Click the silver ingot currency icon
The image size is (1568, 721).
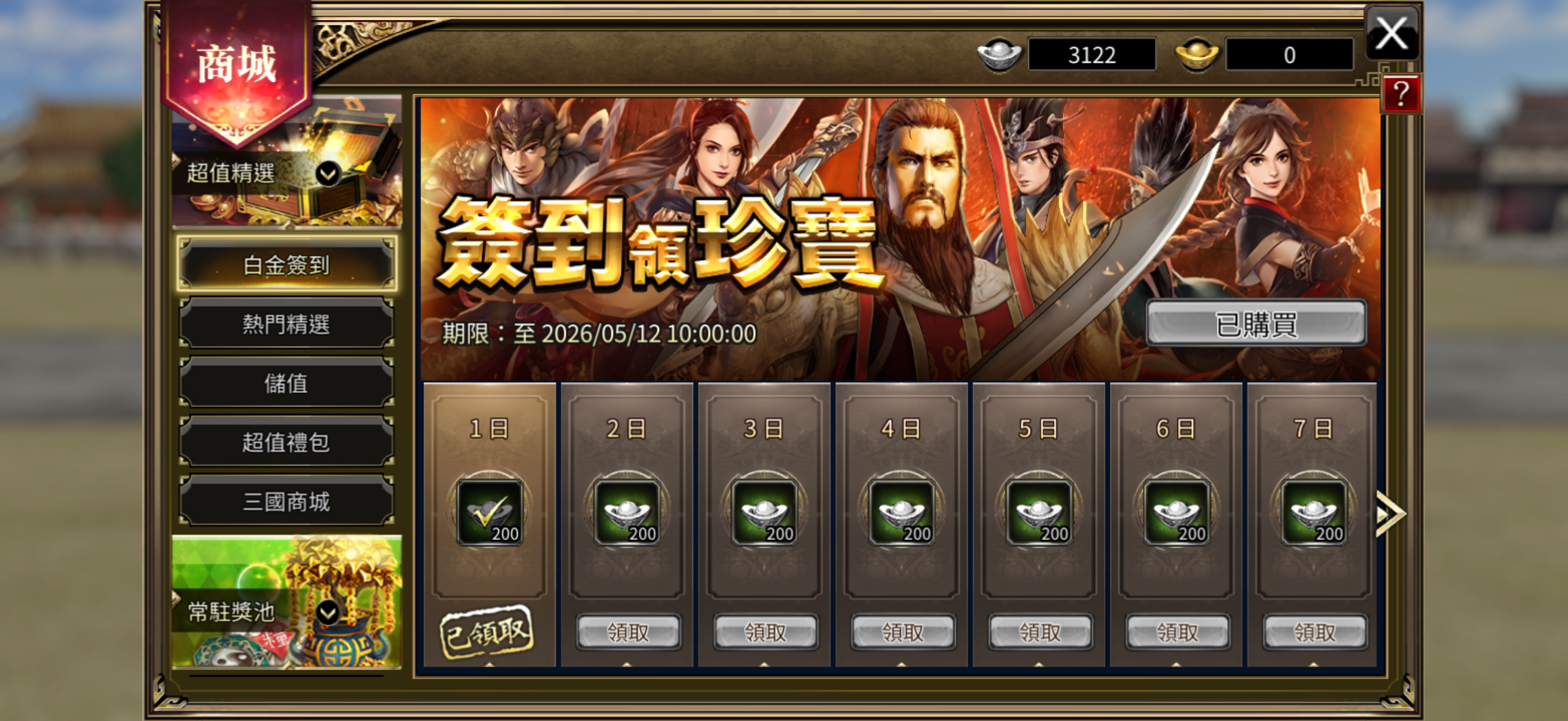click(999, 55)
